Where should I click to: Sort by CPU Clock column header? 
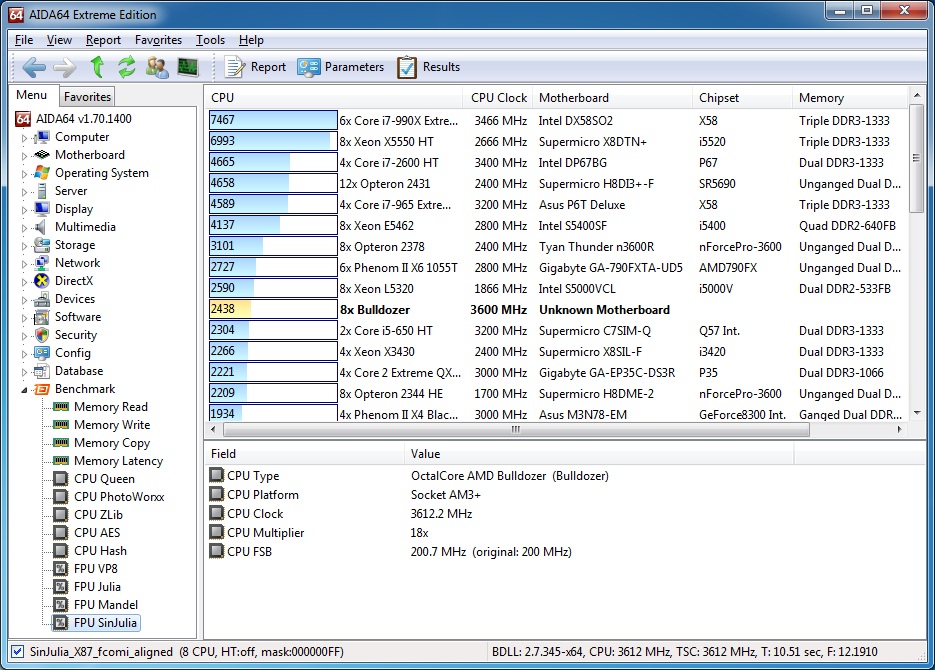click(498, 98)
